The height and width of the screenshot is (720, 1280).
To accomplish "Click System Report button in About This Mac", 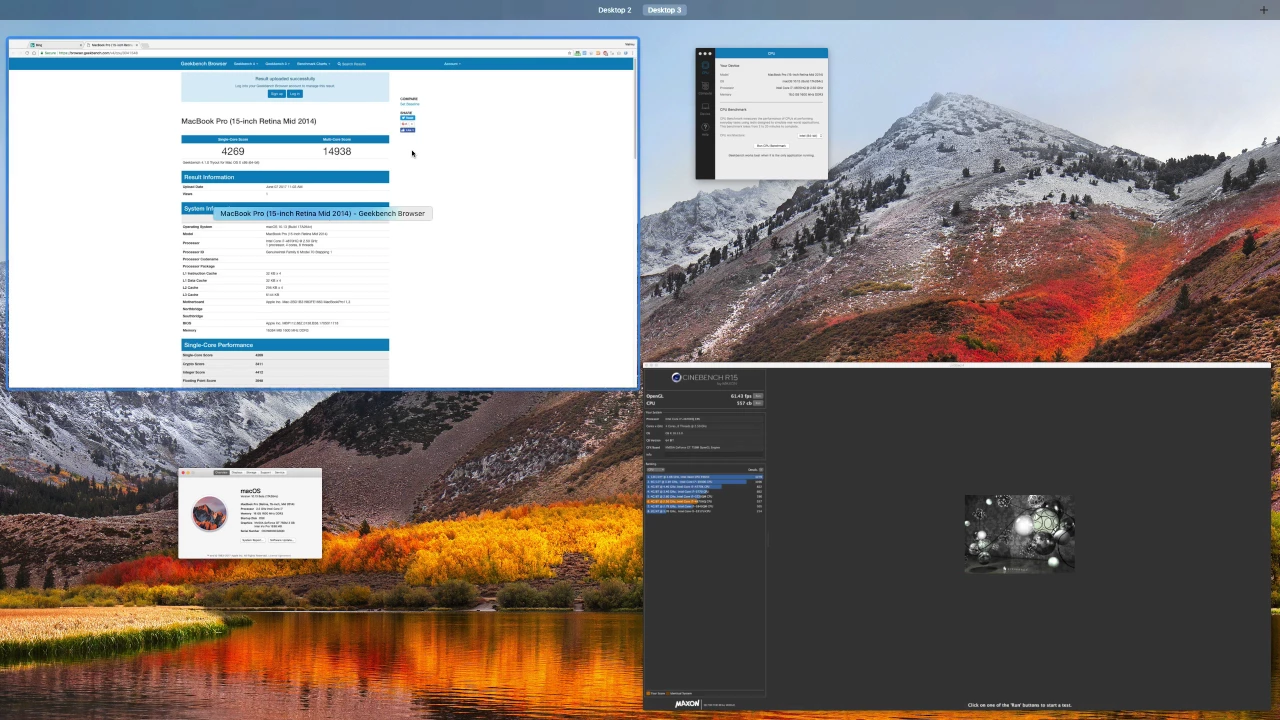I will click(x=252, y=540).
